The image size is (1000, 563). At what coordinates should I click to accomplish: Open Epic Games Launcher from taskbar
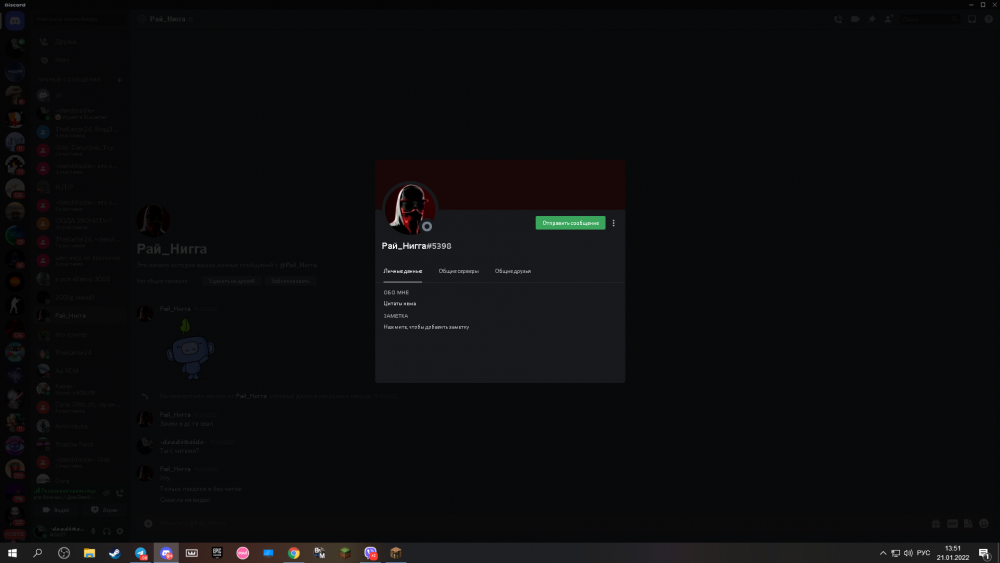pos(217,553)
